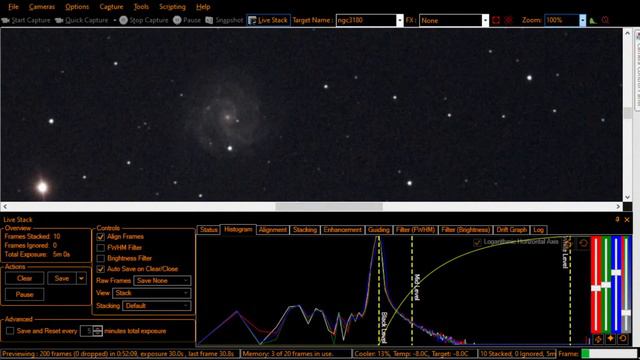Switch to the Drift Graph tab

point(512,230)
